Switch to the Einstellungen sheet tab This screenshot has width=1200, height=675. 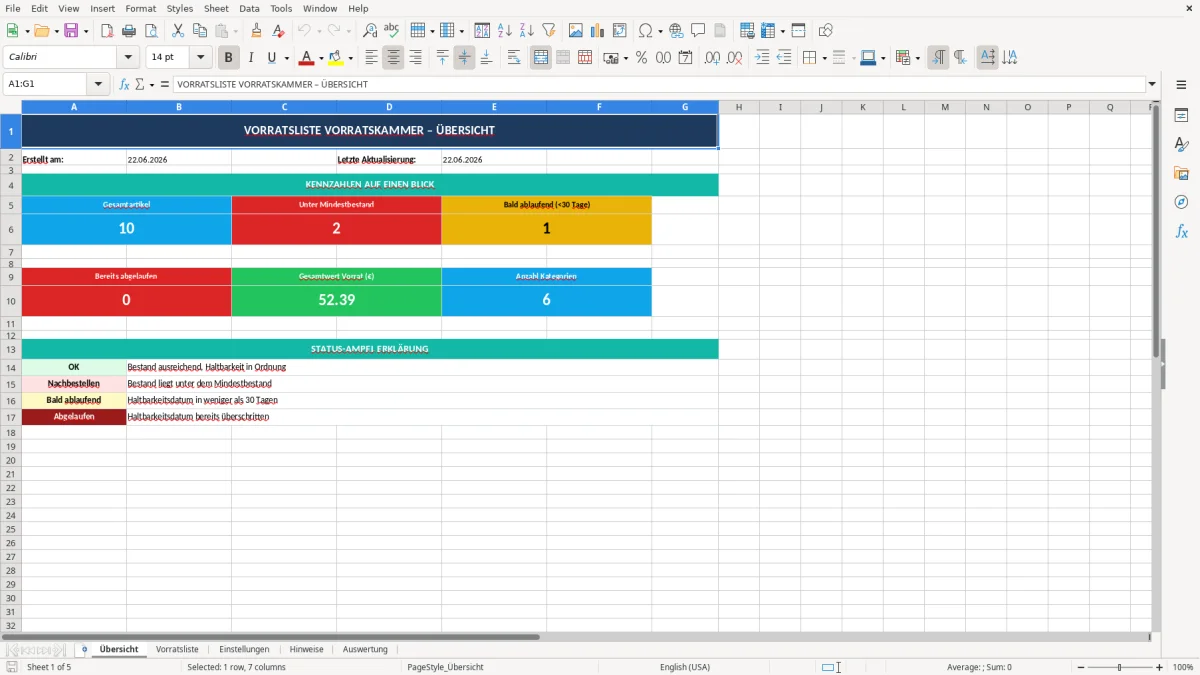click(x=244, y=649)
